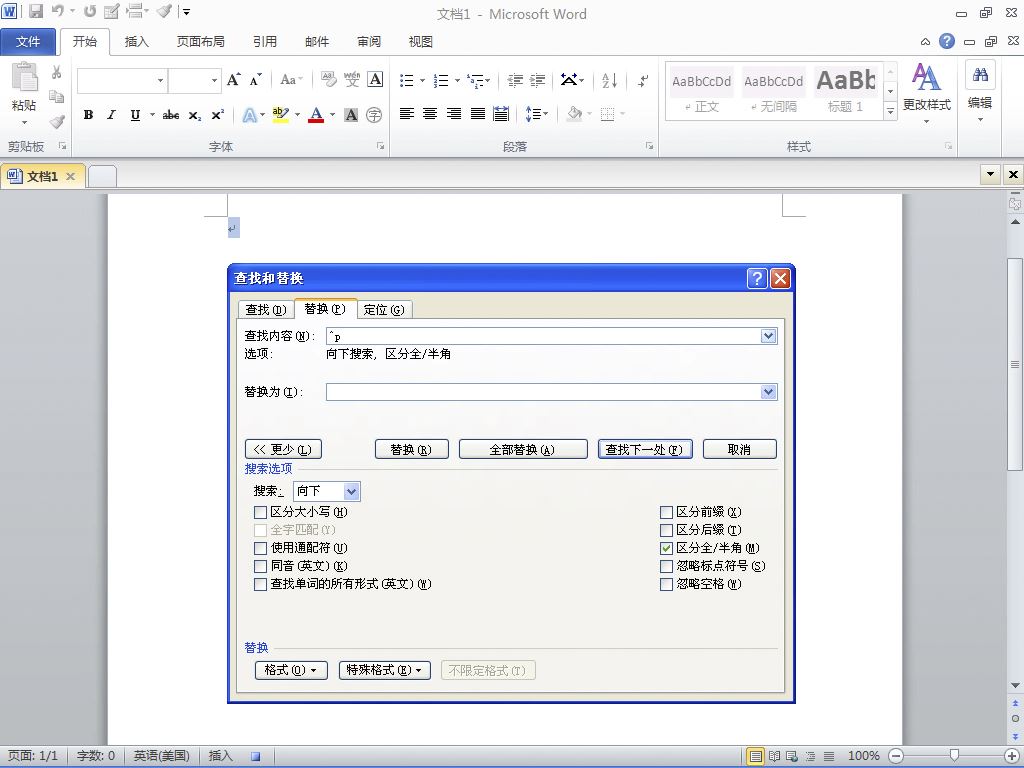Click the Change Styles (更改样式) icon
The image size is (1024, 768).
[926, 77]
